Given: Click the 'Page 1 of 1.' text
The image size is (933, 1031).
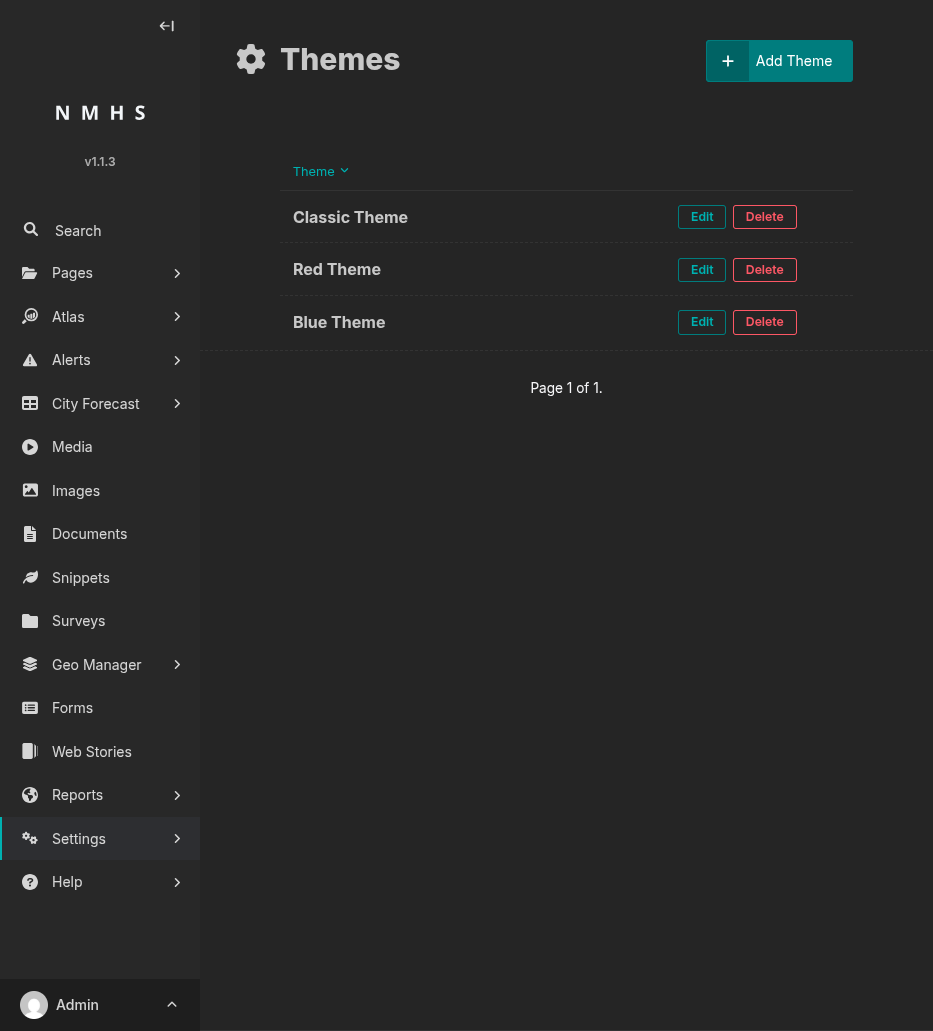Looking at the screenshot, I should click(566, 388).
